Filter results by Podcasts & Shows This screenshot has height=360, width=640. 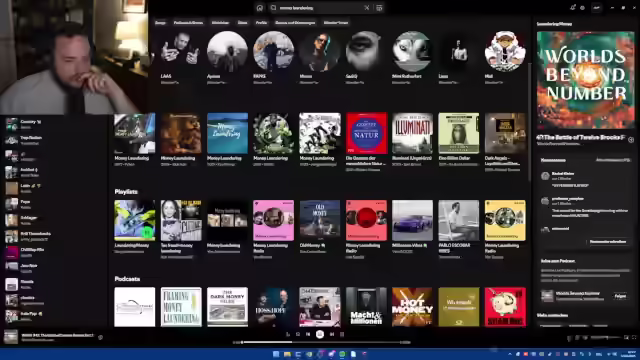pyautogui.click(x=188, y=23)
